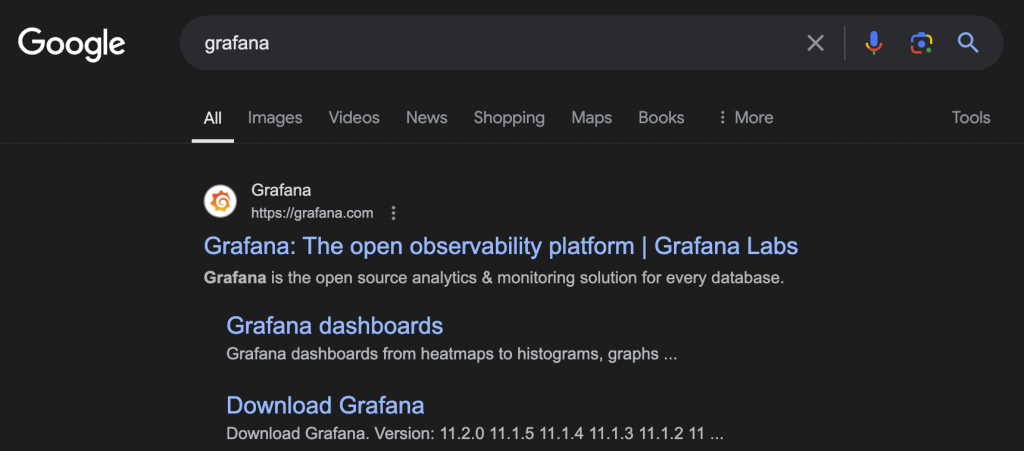Click the Grafana site name above the URL

click(281, 190)
